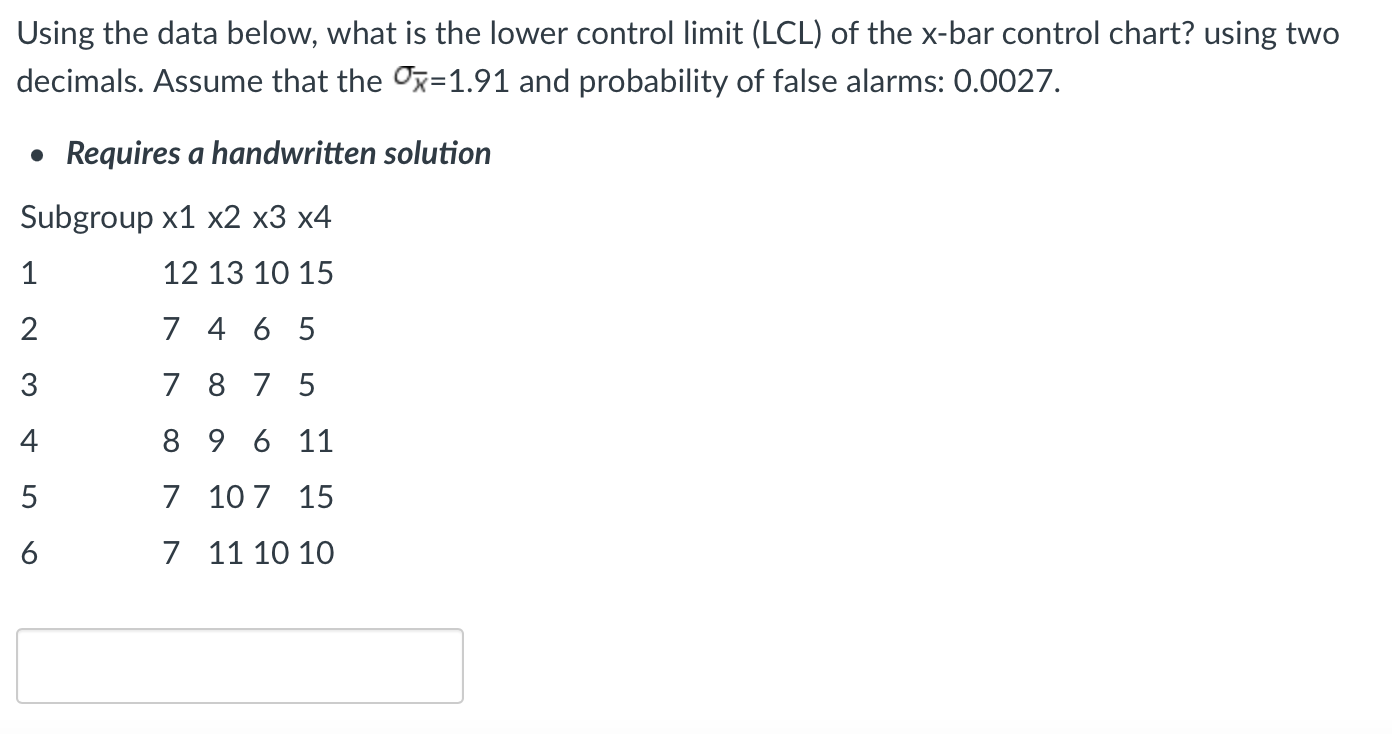
Task: Select subgroup 5 row label
Action: point(27,497)
